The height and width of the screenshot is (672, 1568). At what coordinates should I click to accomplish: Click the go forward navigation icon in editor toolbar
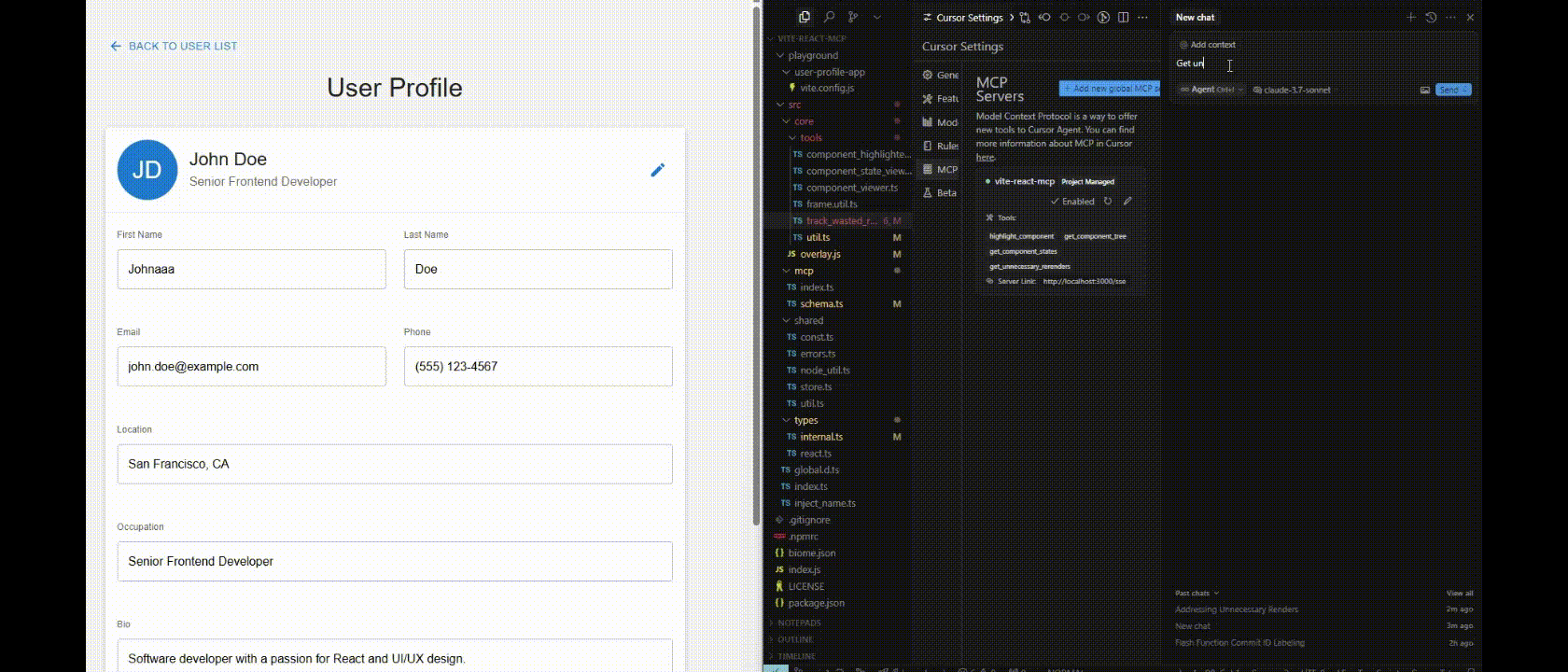click(x=1084, y=17)
